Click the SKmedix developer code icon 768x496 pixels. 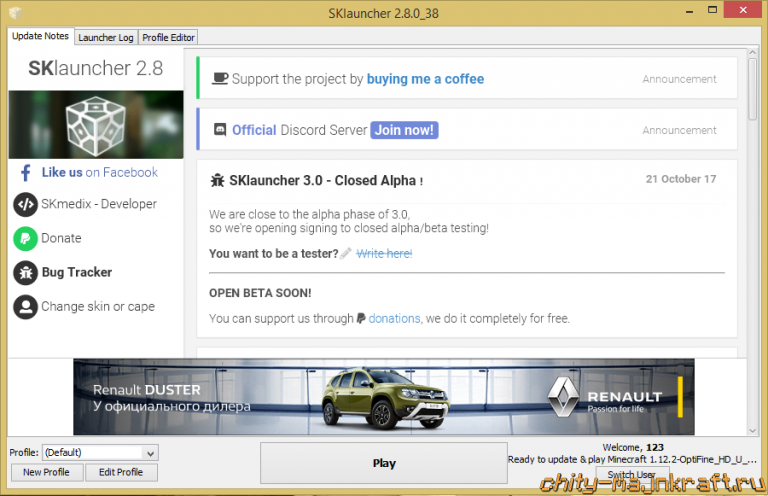pyautogui.click(x=25, y=204)
